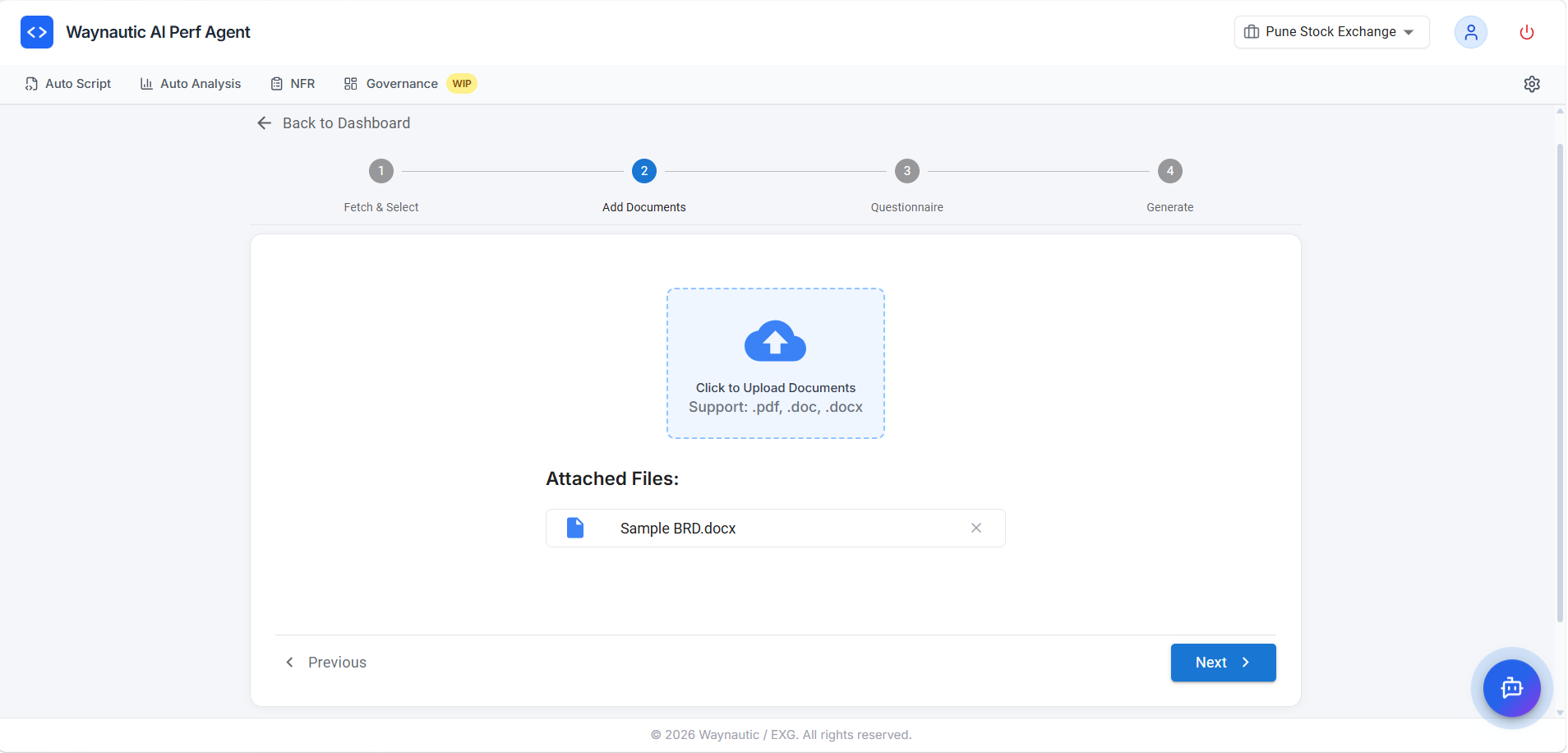The image size is (1568, 753).
Task: Click the Back to Dashboard link
Action: [346, 122]
